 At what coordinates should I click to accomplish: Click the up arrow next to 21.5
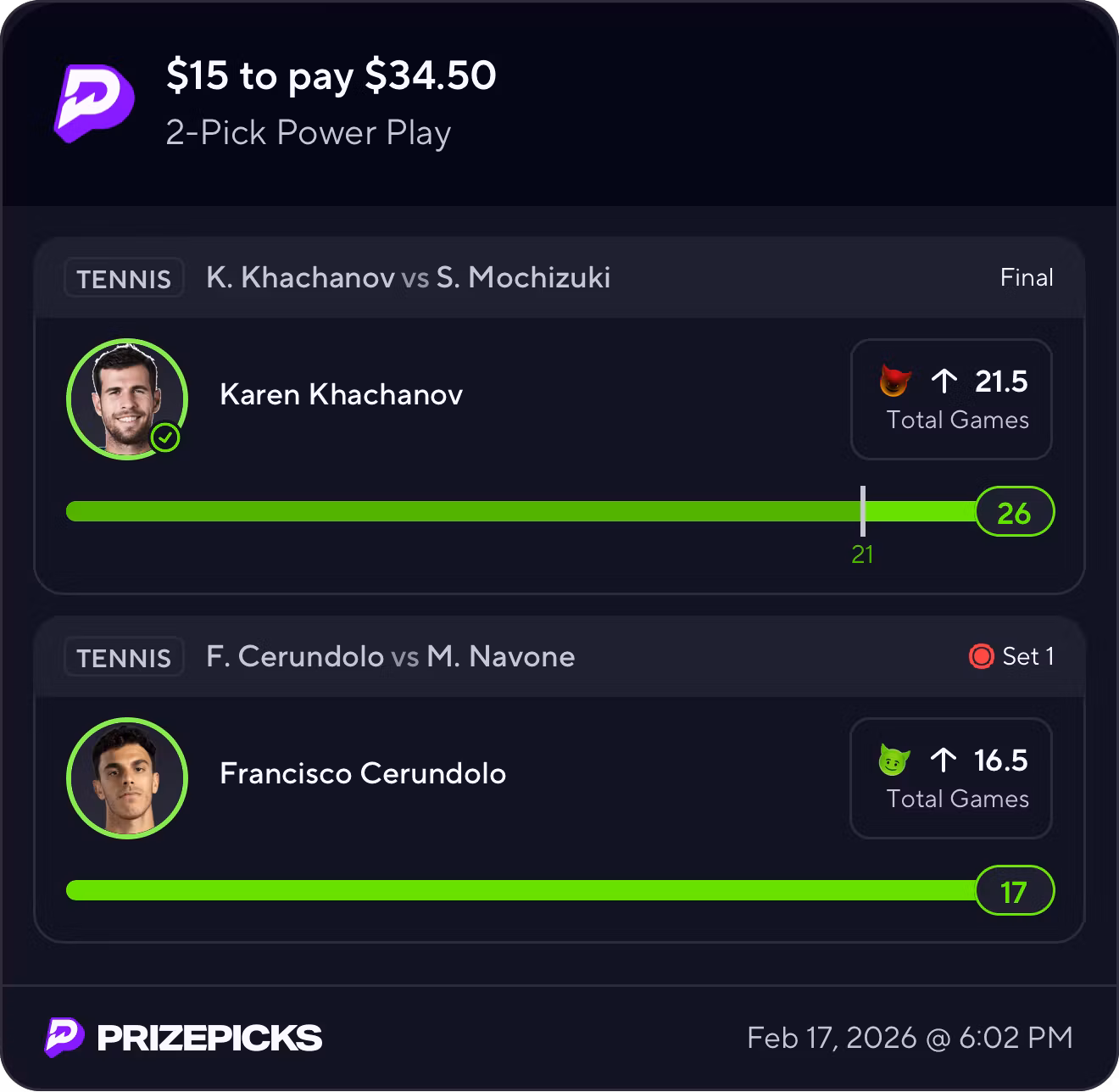(944, 381)
